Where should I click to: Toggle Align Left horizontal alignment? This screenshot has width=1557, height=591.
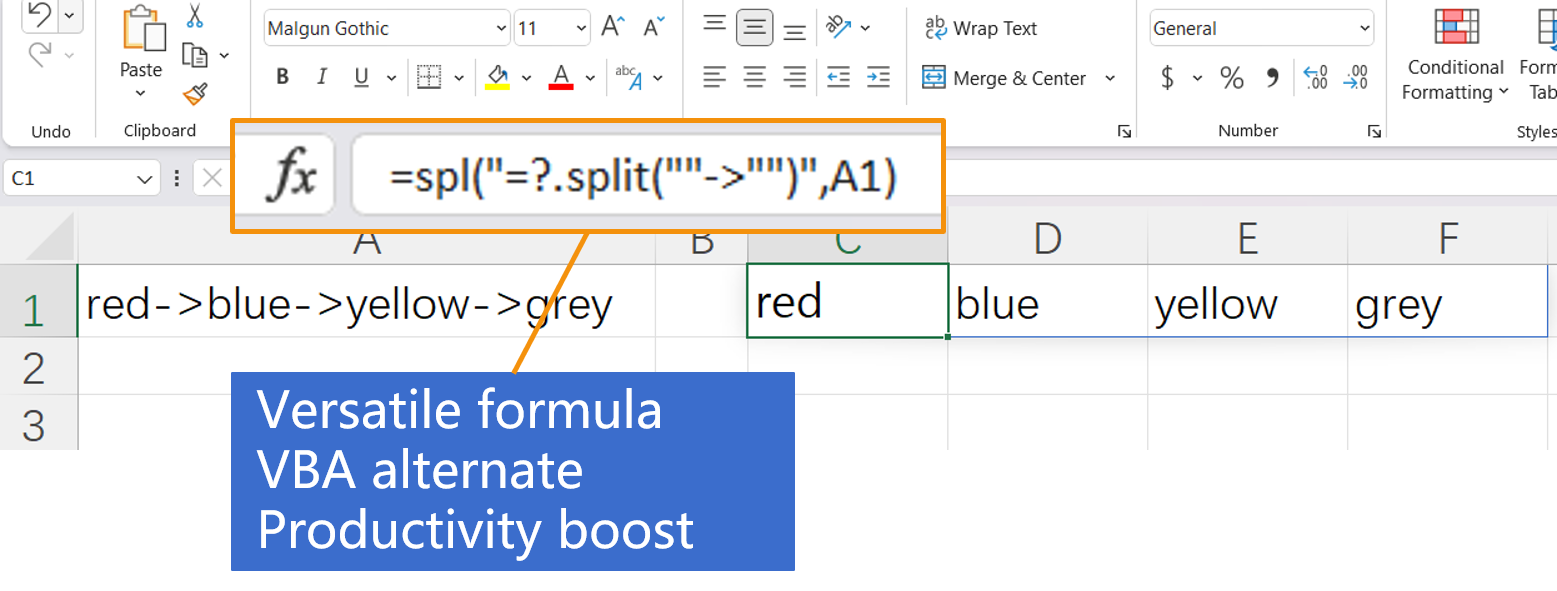click(x=714, y=76)
